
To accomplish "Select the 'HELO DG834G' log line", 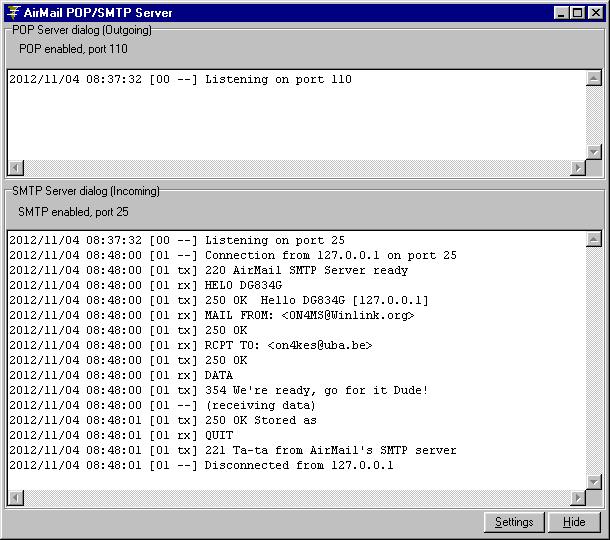I will pos(146,285).
